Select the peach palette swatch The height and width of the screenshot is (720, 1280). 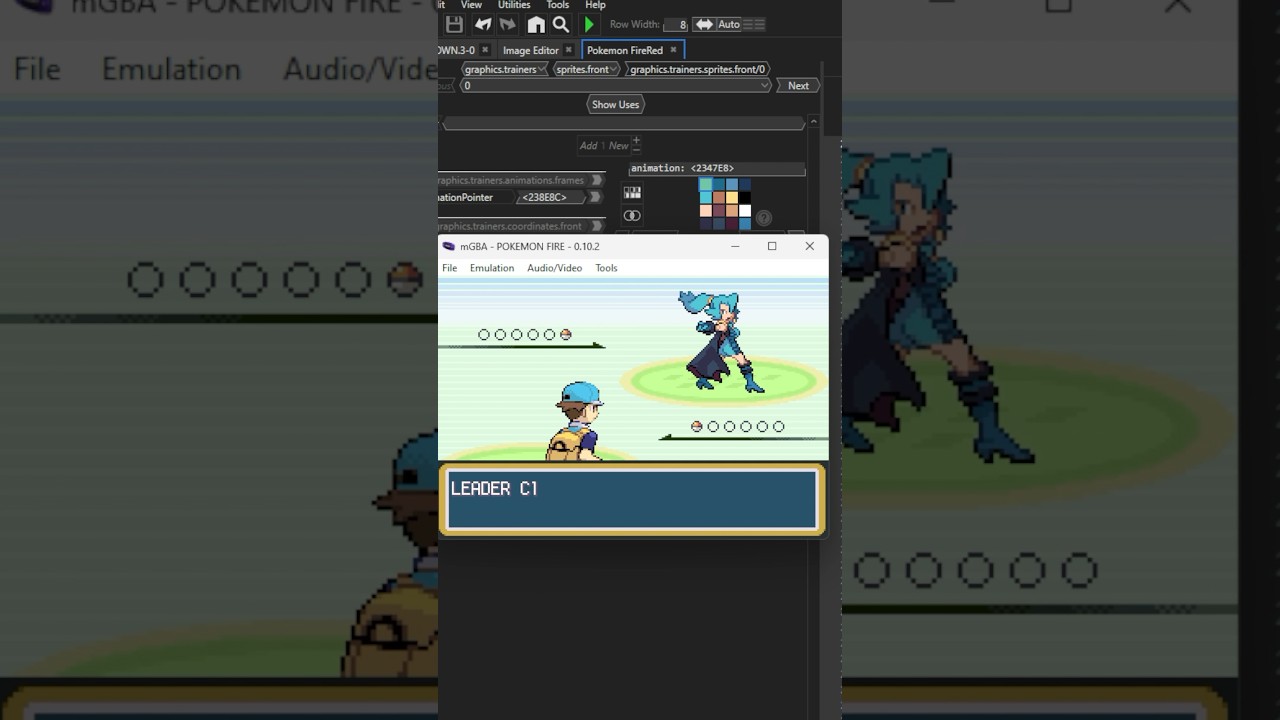[706, 210]
